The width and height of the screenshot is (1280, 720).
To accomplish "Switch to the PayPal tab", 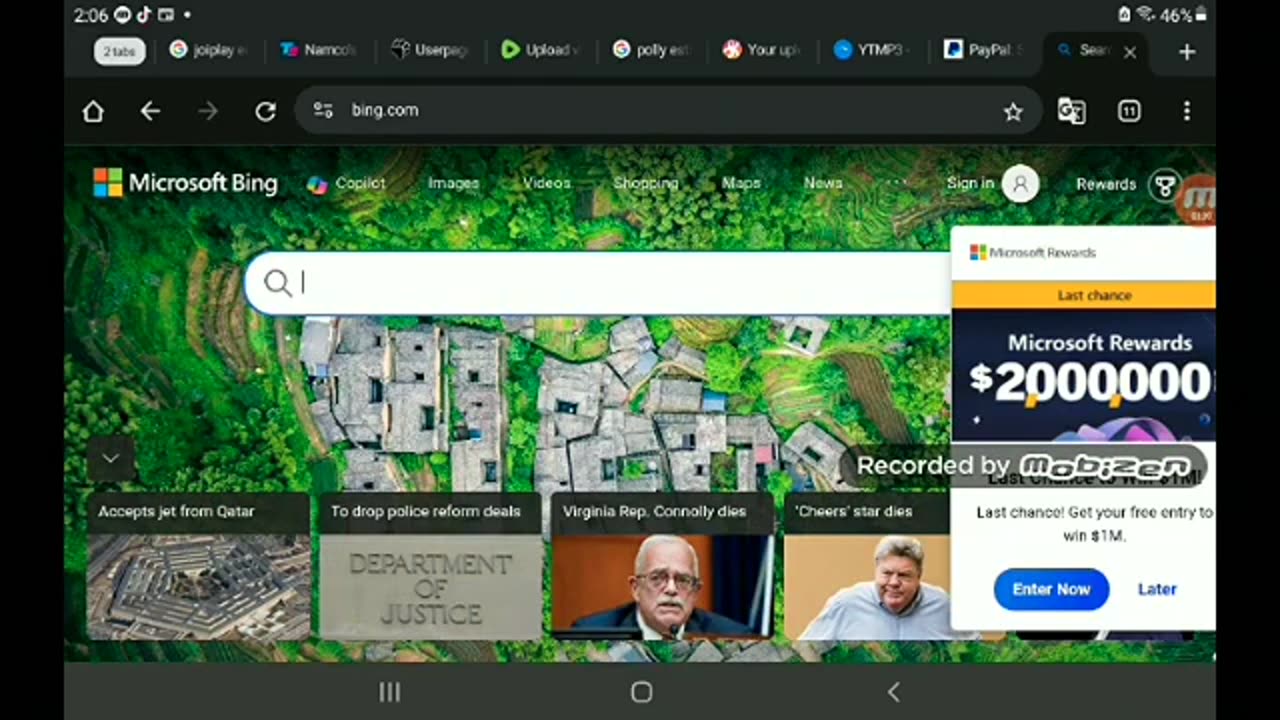I will (983, 50).
